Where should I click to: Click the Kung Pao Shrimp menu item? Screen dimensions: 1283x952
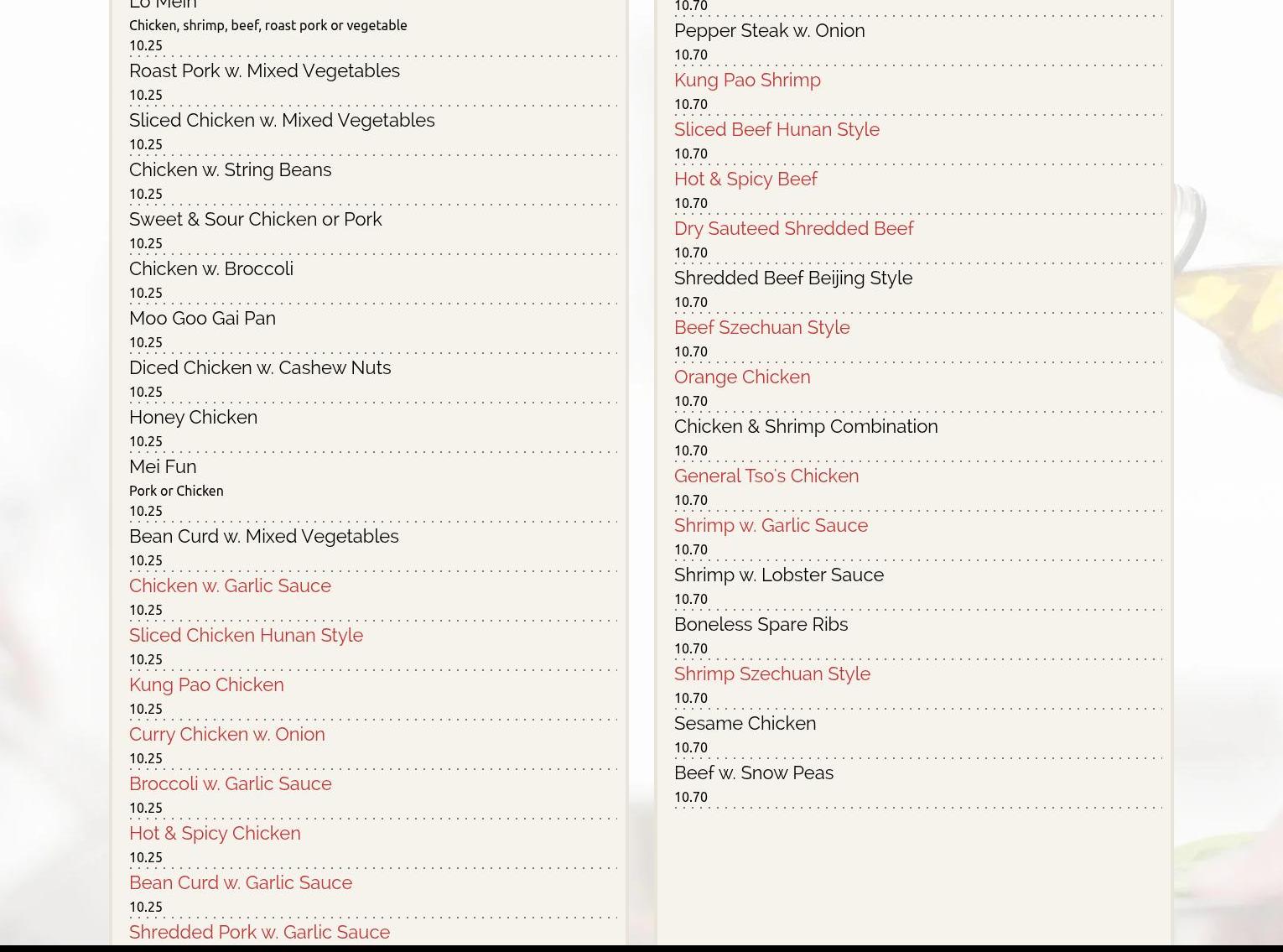746,81
